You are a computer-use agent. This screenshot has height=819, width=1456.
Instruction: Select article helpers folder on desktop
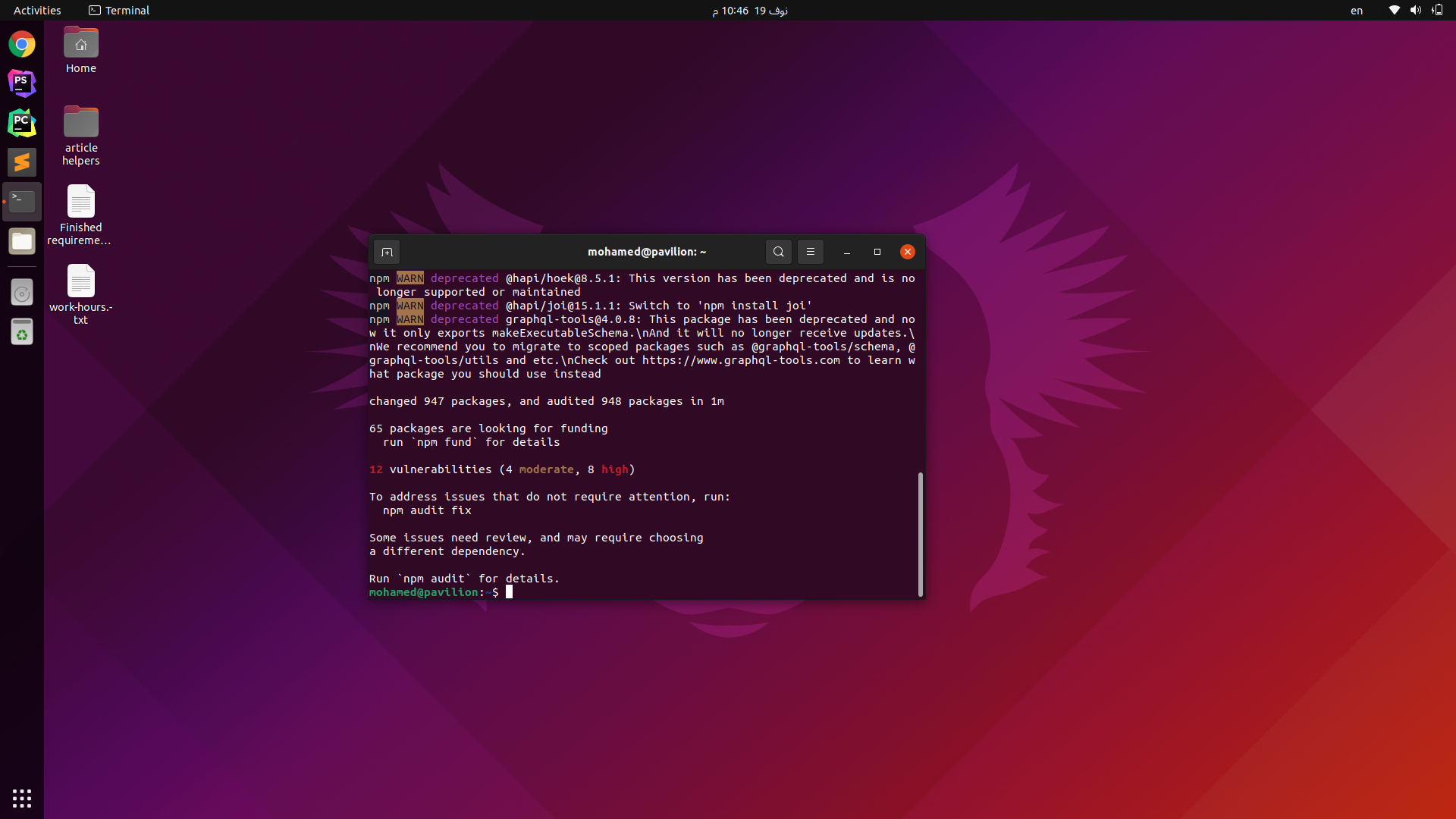(x=81, y=133)
